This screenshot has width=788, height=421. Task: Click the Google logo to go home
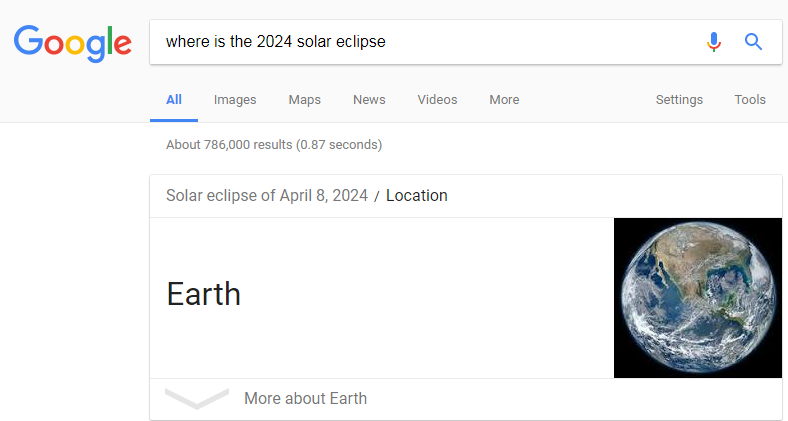(x=73, y=44)
